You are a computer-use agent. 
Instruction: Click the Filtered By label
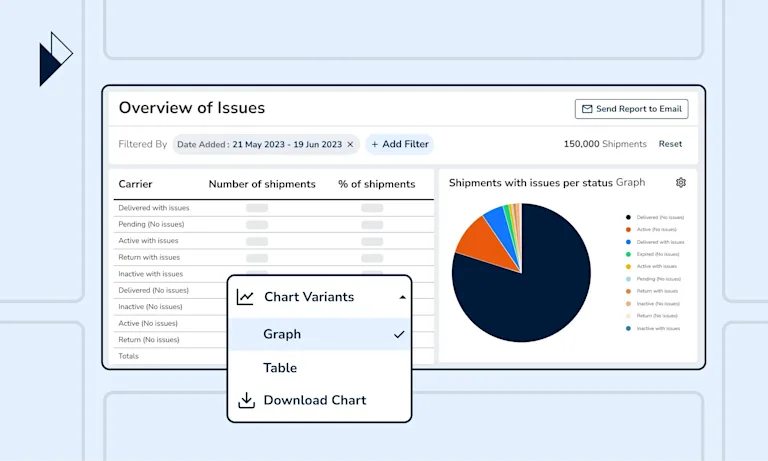coord(143,144)
